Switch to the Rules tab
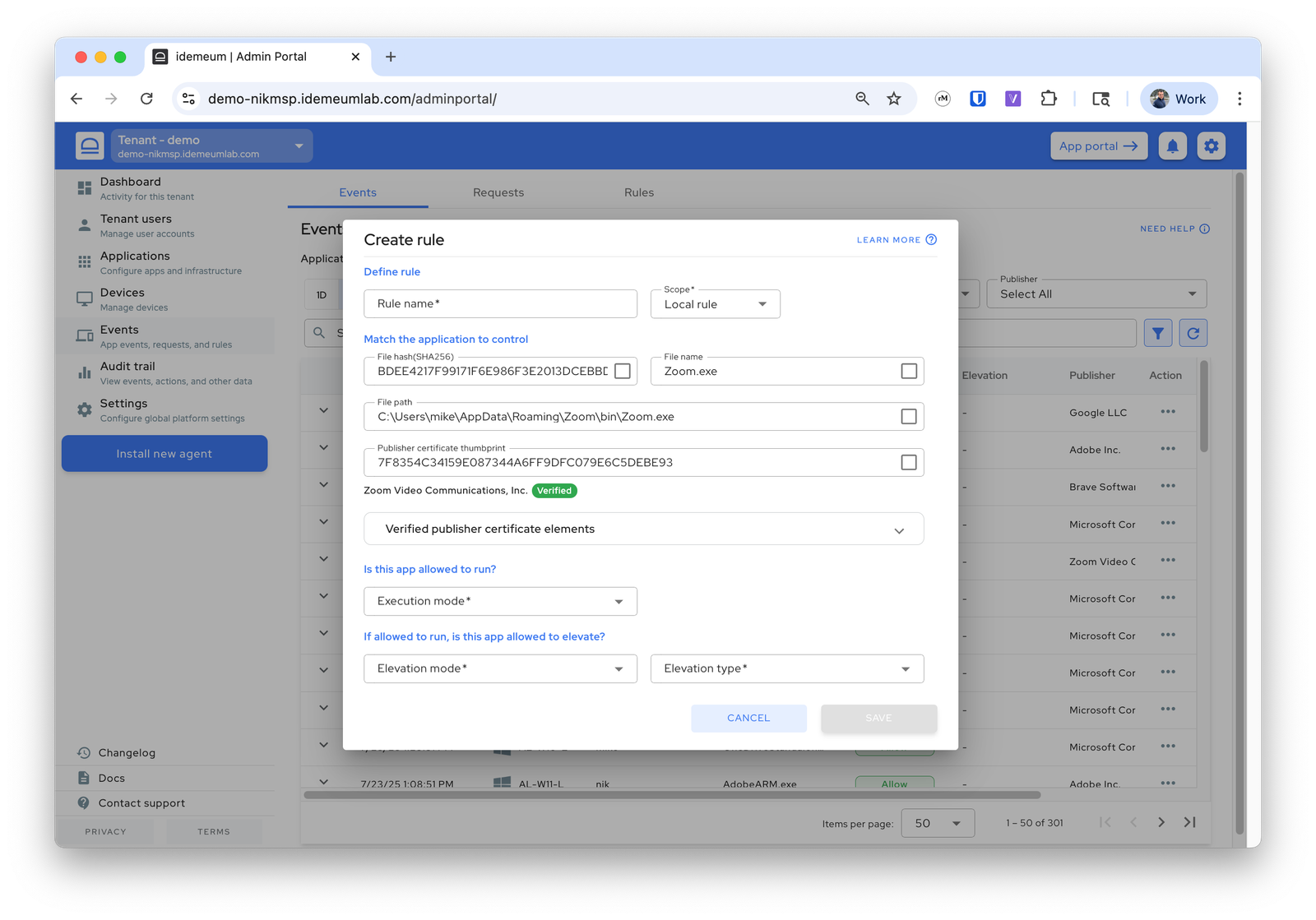Viewport: 1316px width, 920px height. click(639, 192)
